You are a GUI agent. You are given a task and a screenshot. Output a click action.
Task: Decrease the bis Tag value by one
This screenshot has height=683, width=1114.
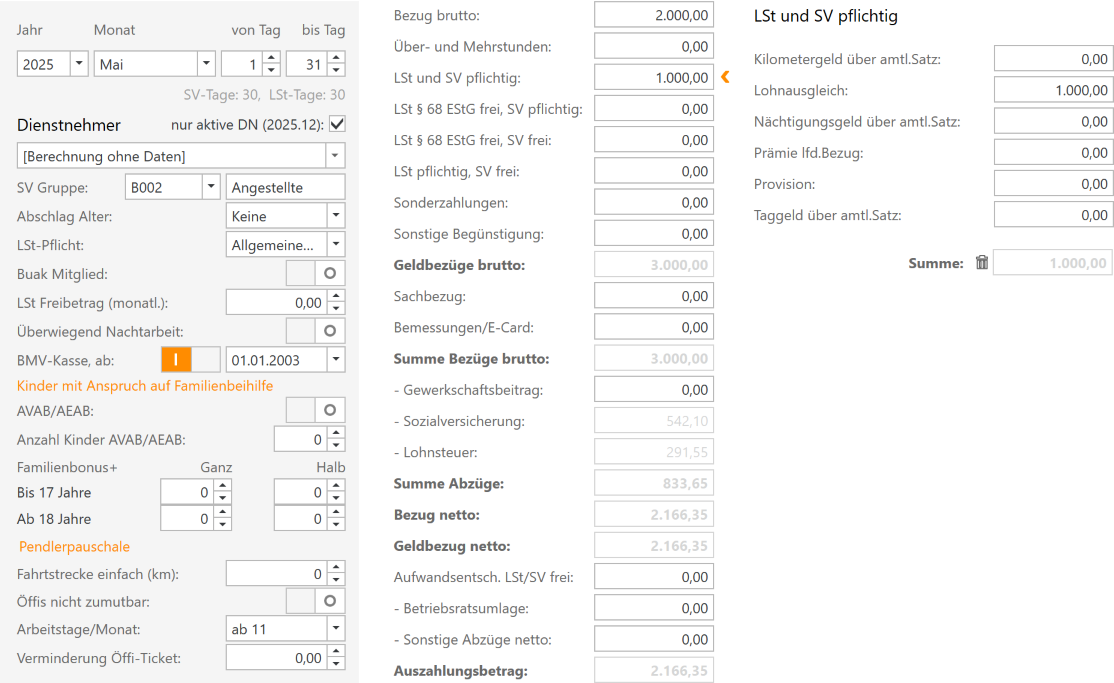336,70
